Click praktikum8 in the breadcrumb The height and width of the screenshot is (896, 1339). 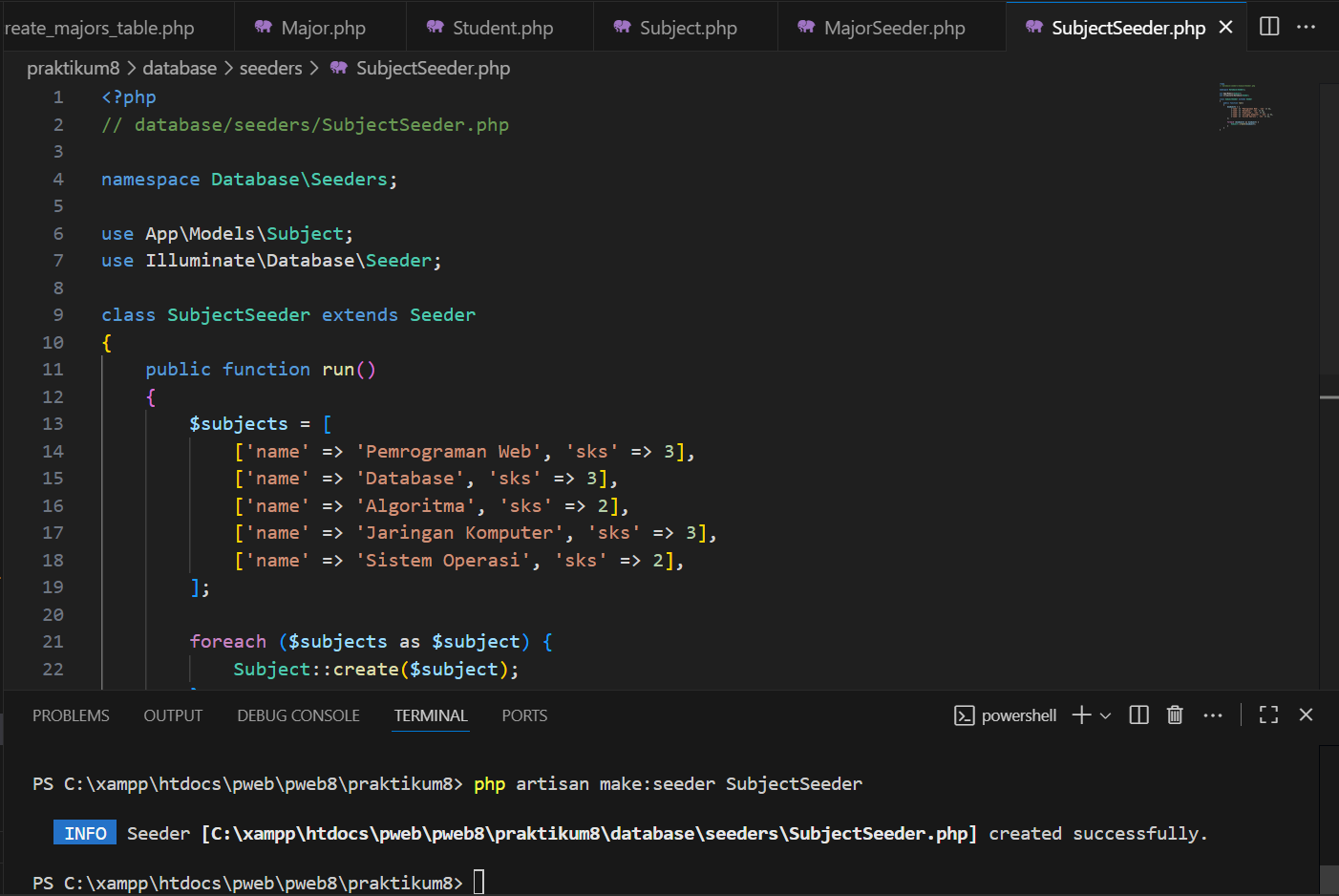[x=74, y=68]
